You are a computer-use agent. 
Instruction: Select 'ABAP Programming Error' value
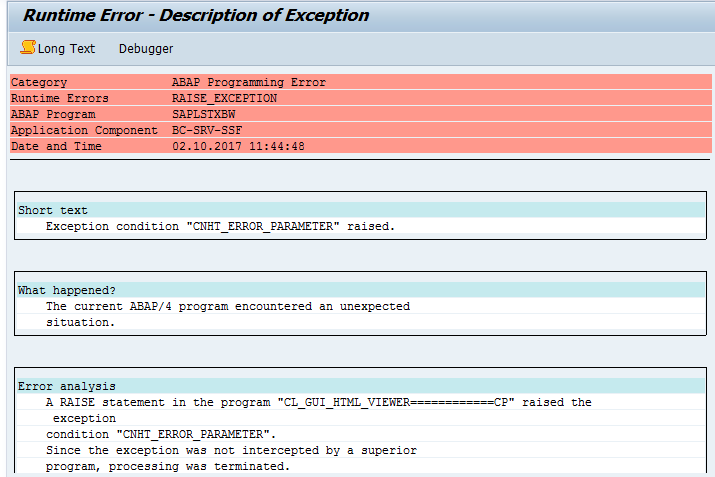pyautogui.click(x=249, y=82)
